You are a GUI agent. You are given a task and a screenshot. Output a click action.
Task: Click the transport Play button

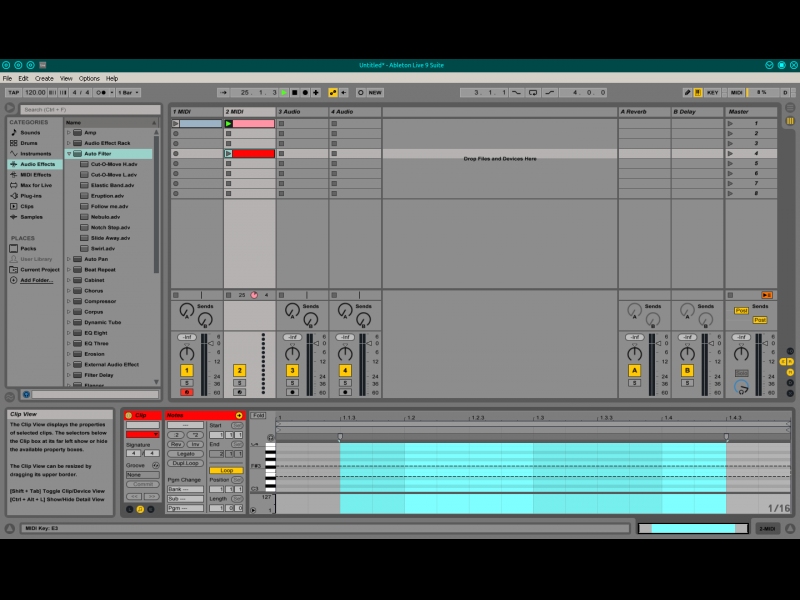click(283, 92)
